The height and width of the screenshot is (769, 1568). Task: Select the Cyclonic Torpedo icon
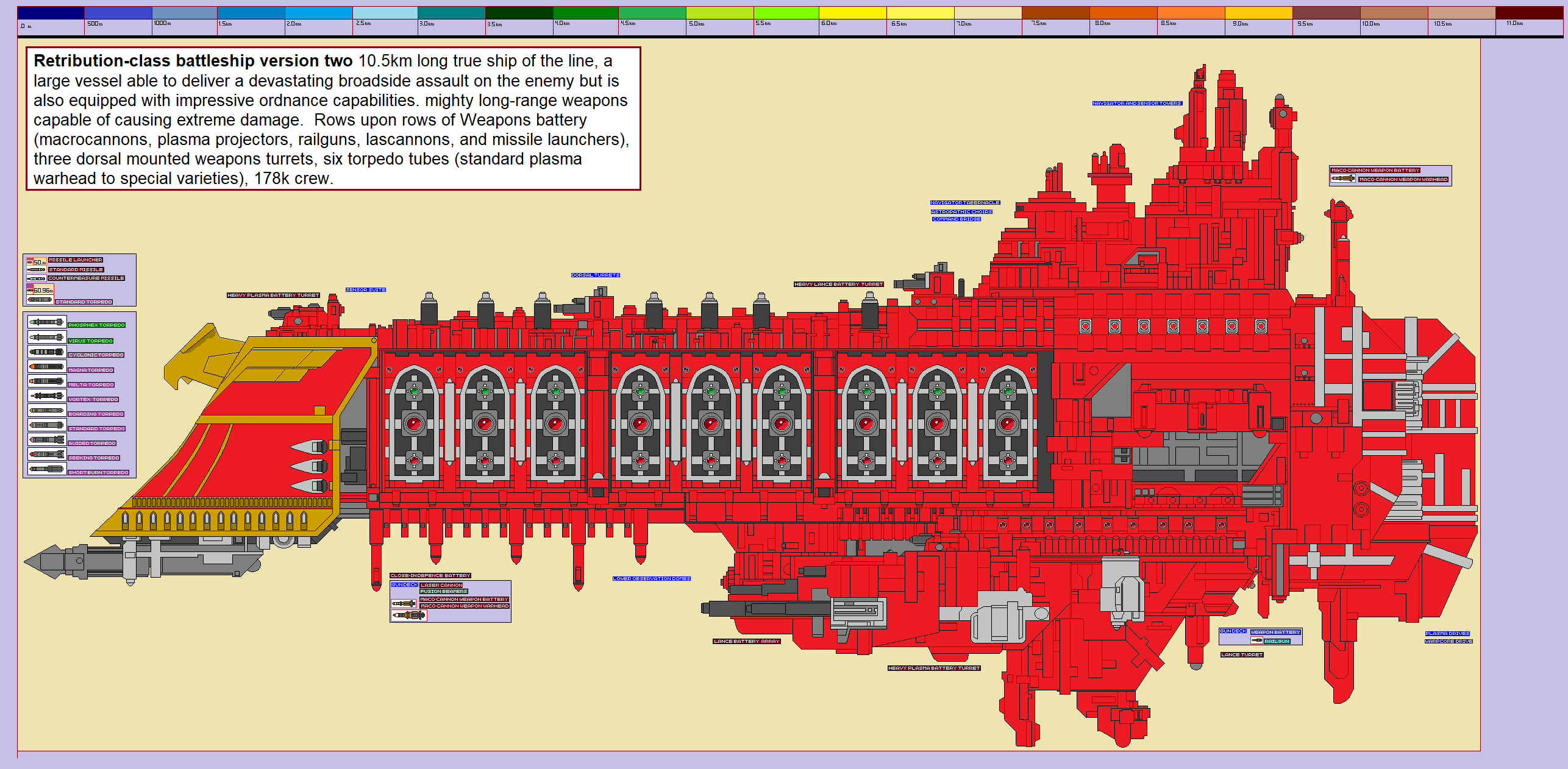tap(46, 352)
